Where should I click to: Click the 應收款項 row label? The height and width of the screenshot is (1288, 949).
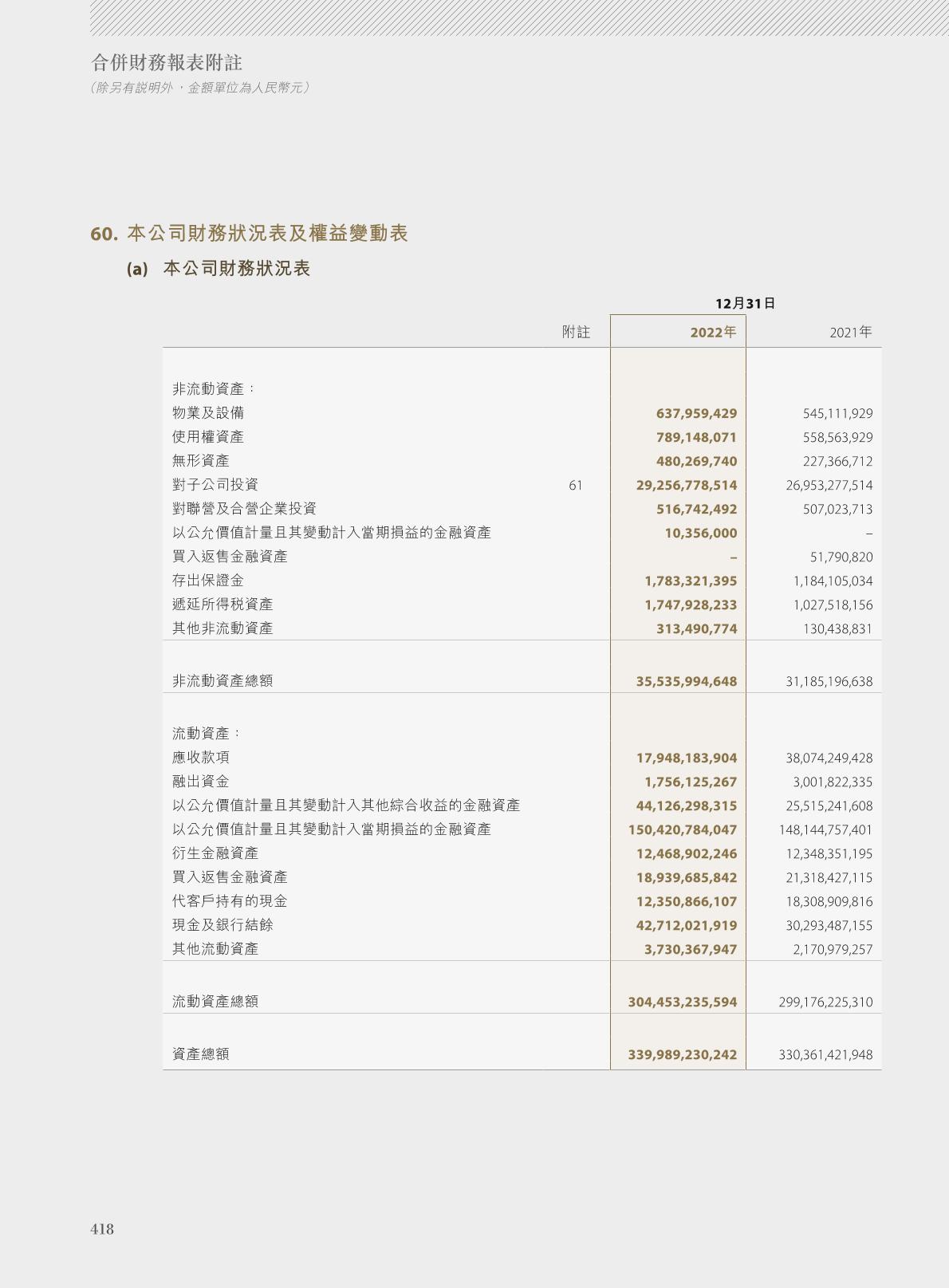pyautogui.click(x=201, y=758)
